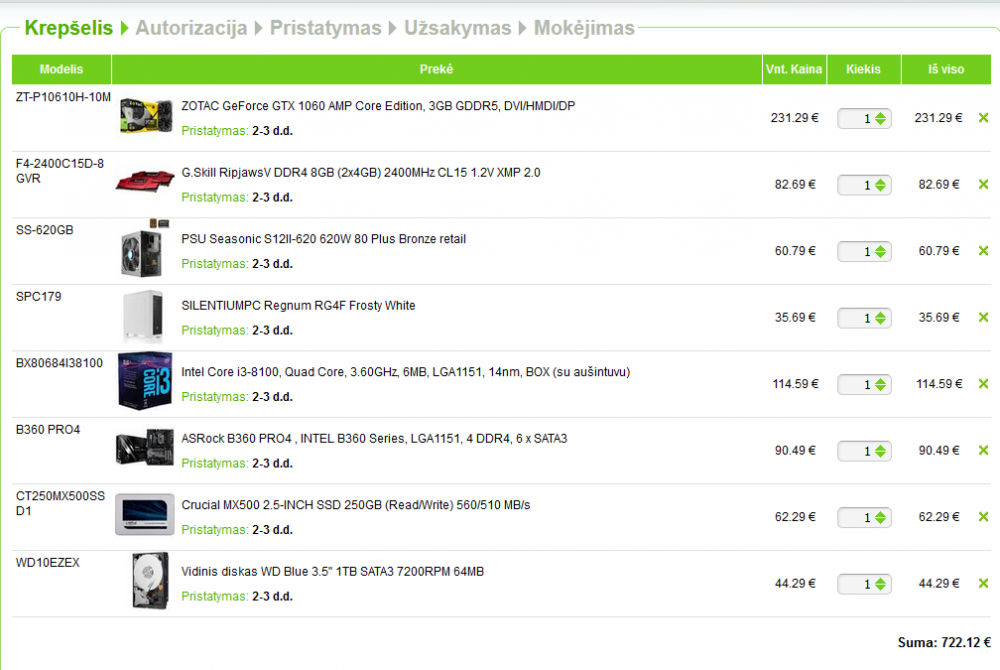Click the Kiekis column header
Viewport: 1000px width, 670px height.
coord(864,69)
